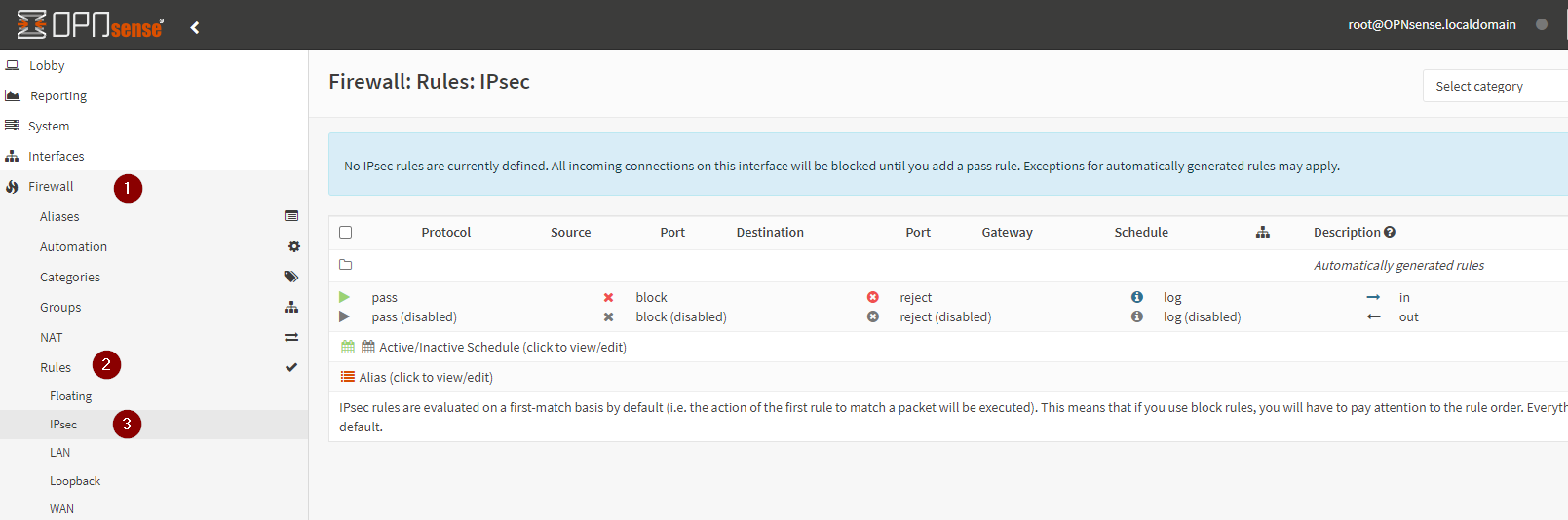
Task: Open the Floating rules page
Action: 70,396
